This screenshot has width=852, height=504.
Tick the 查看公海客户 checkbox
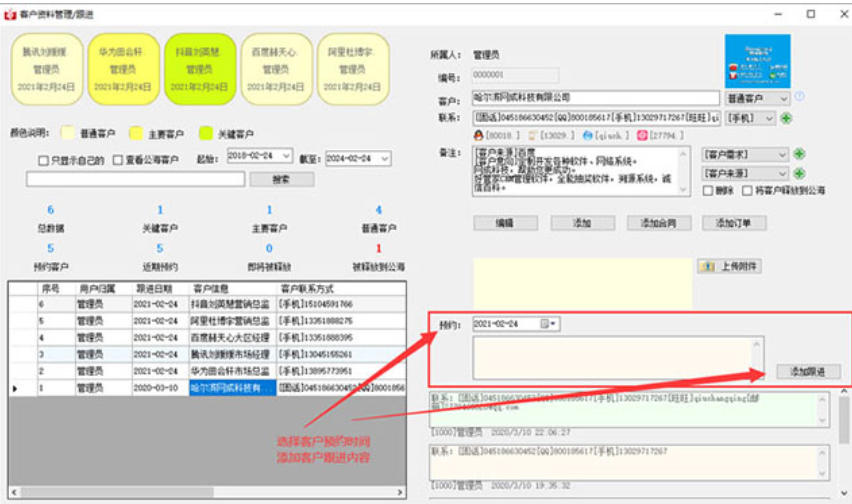(x=118, y=159)
